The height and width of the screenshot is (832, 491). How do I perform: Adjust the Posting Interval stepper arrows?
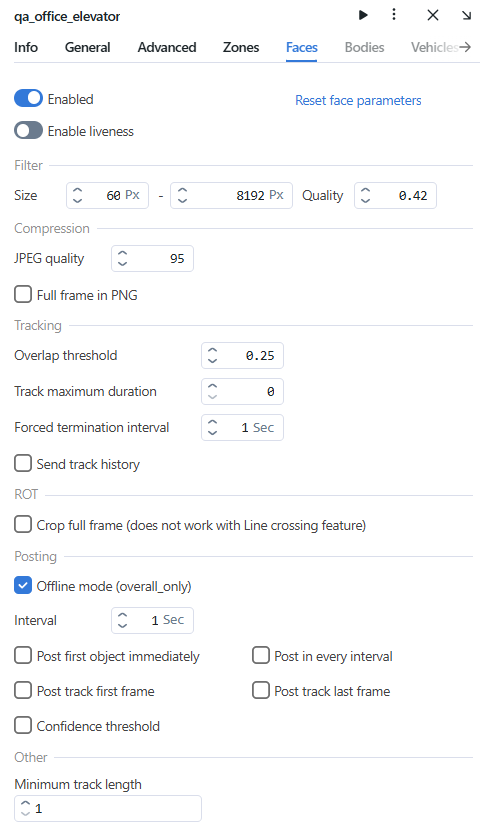click(x=123, y=620)
